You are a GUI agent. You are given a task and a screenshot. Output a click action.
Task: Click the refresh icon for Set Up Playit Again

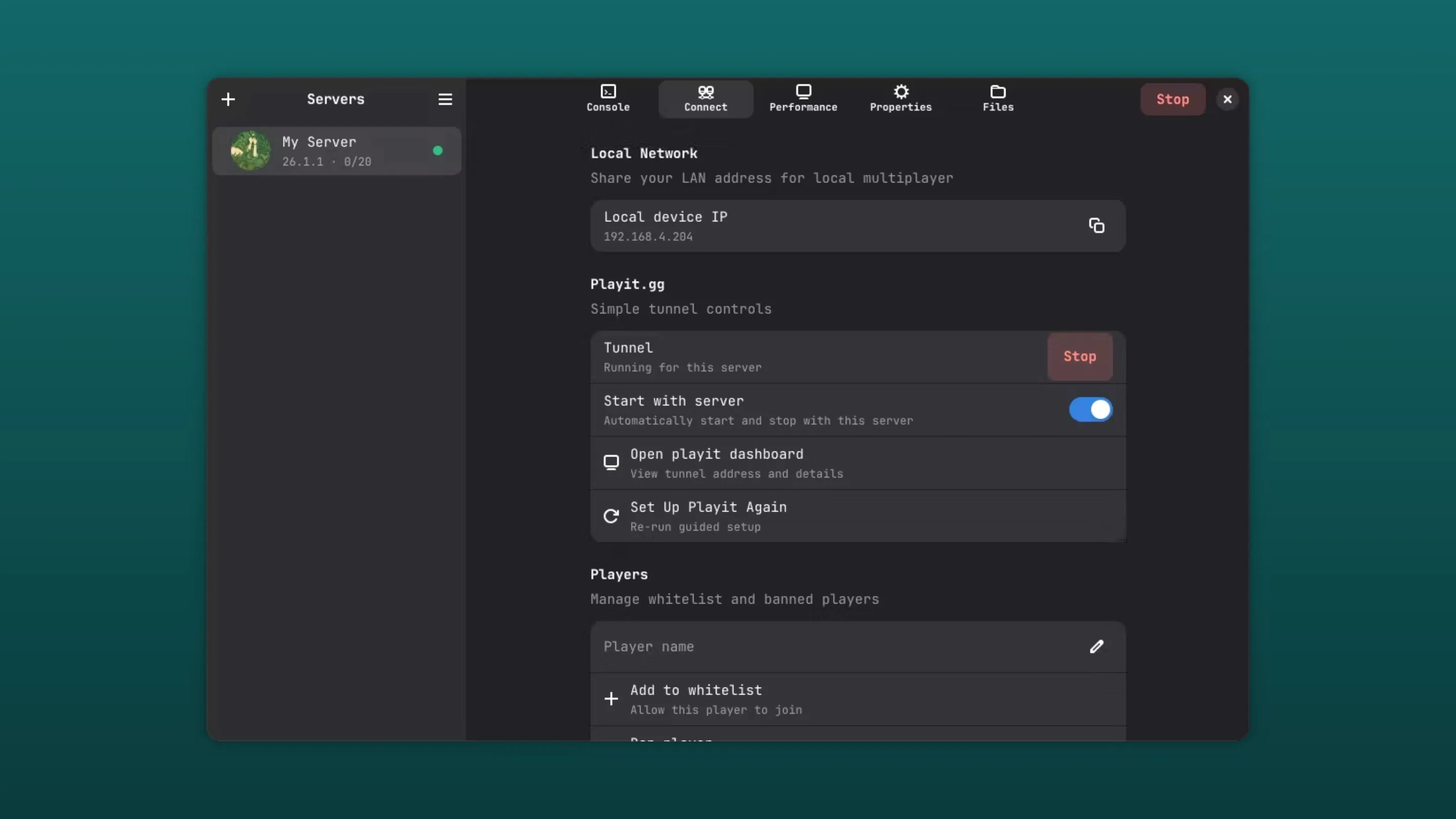pyautogui.click(x=610, y=516)
